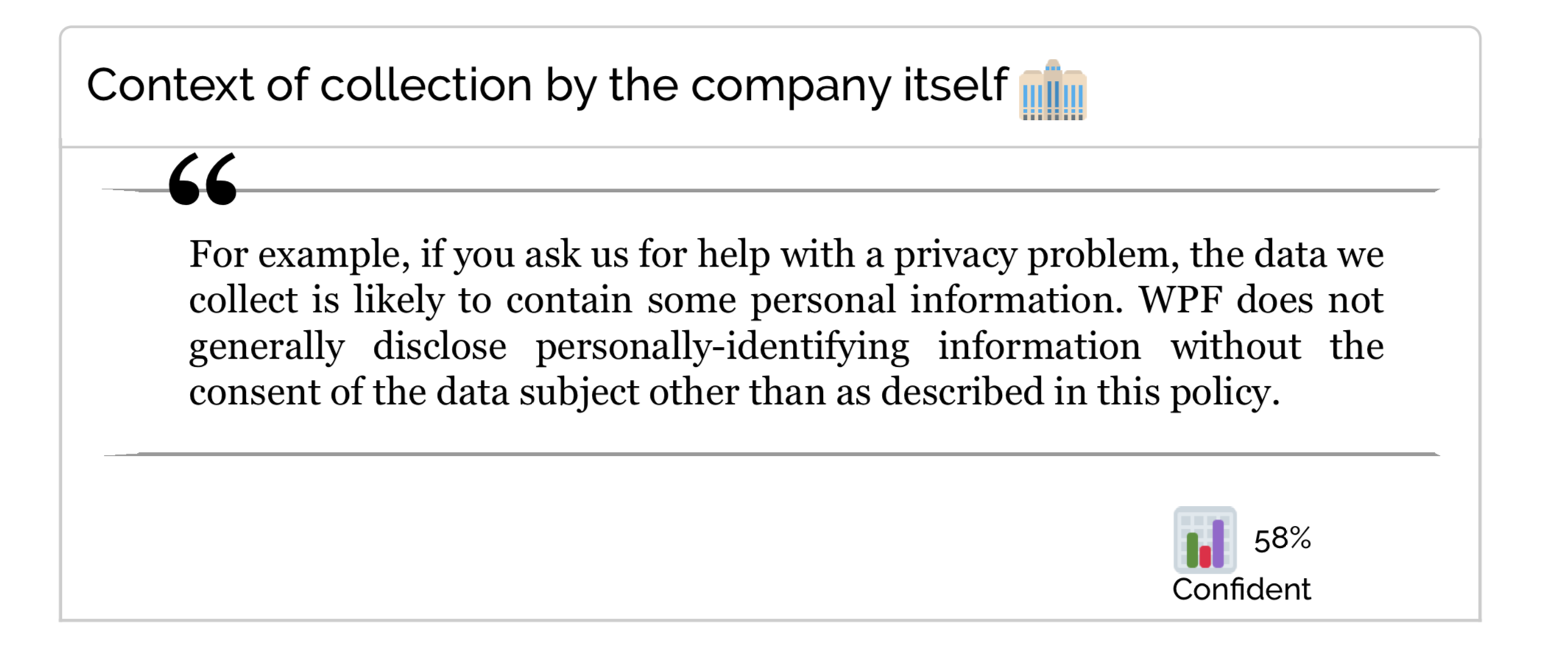Click 'personally-identifying' in the quoted text

(722, 347)
